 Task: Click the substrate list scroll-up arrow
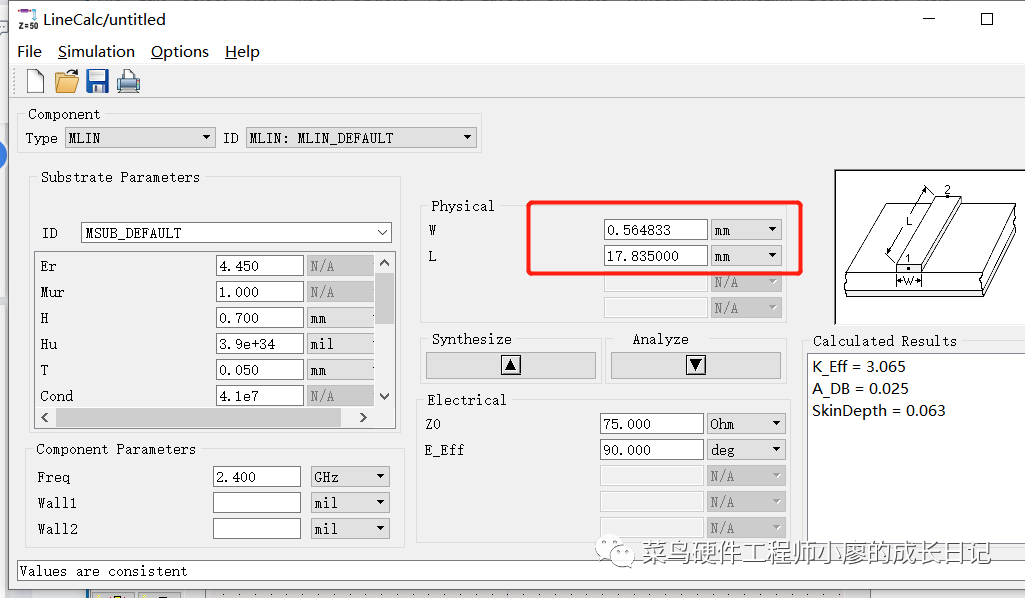coord(384,263)
